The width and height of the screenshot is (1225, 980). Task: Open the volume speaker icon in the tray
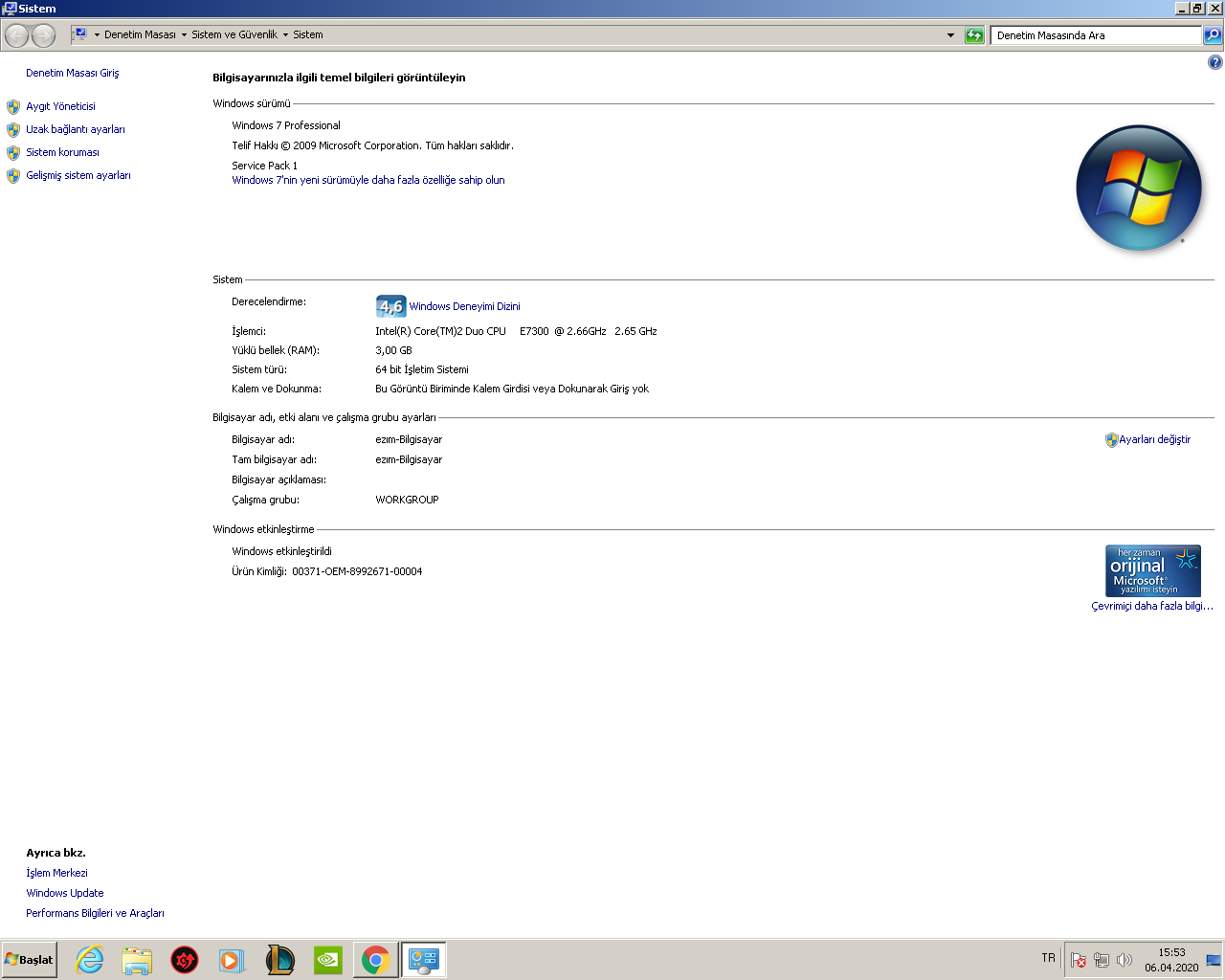tap(1125, 960)
